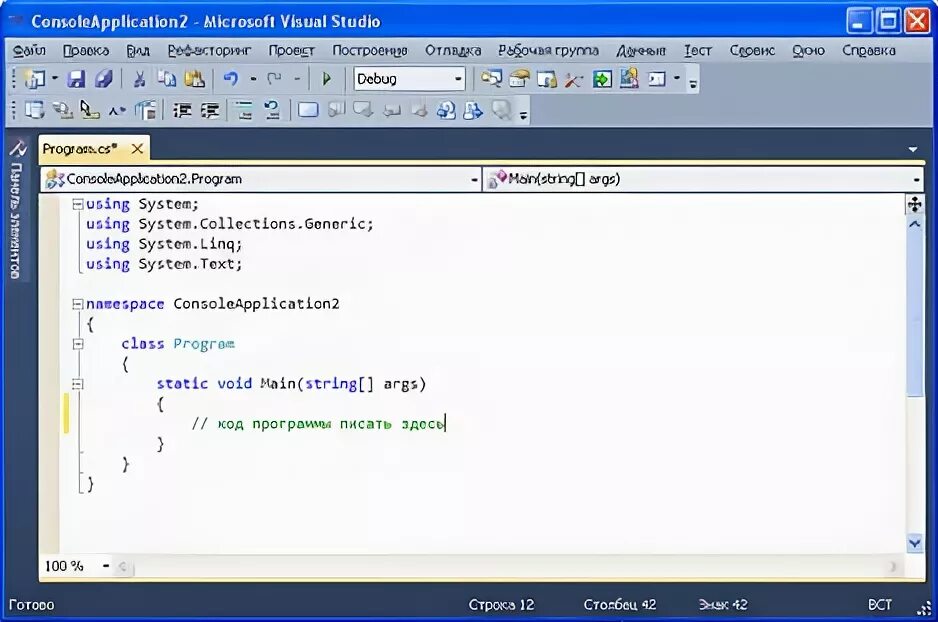Image resolution: width=938 pixels, height=622 pixels.
Task: Undo the last action with the blue arrow
Action: point(230,79)
